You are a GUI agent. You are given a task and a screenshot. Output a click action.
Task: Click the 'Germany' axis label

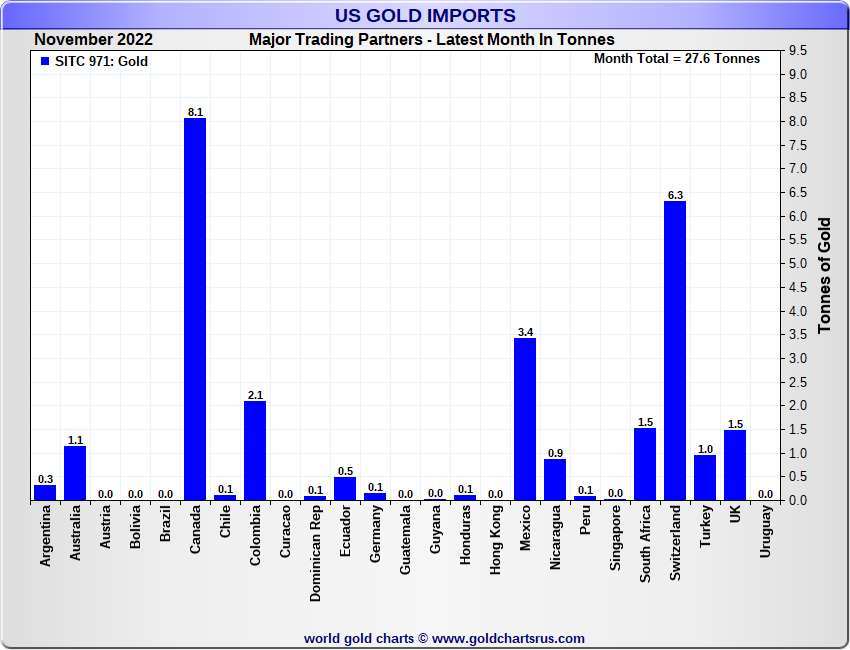[375, 533]
